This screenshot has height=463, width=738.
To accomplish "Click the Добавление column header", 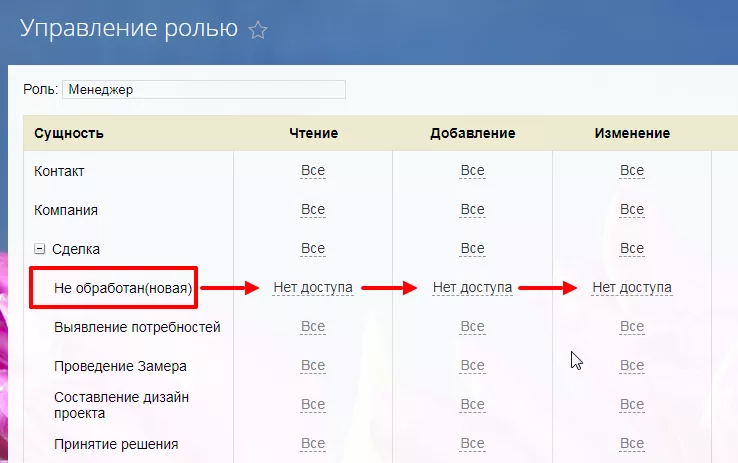I will [x=473, y=133].
